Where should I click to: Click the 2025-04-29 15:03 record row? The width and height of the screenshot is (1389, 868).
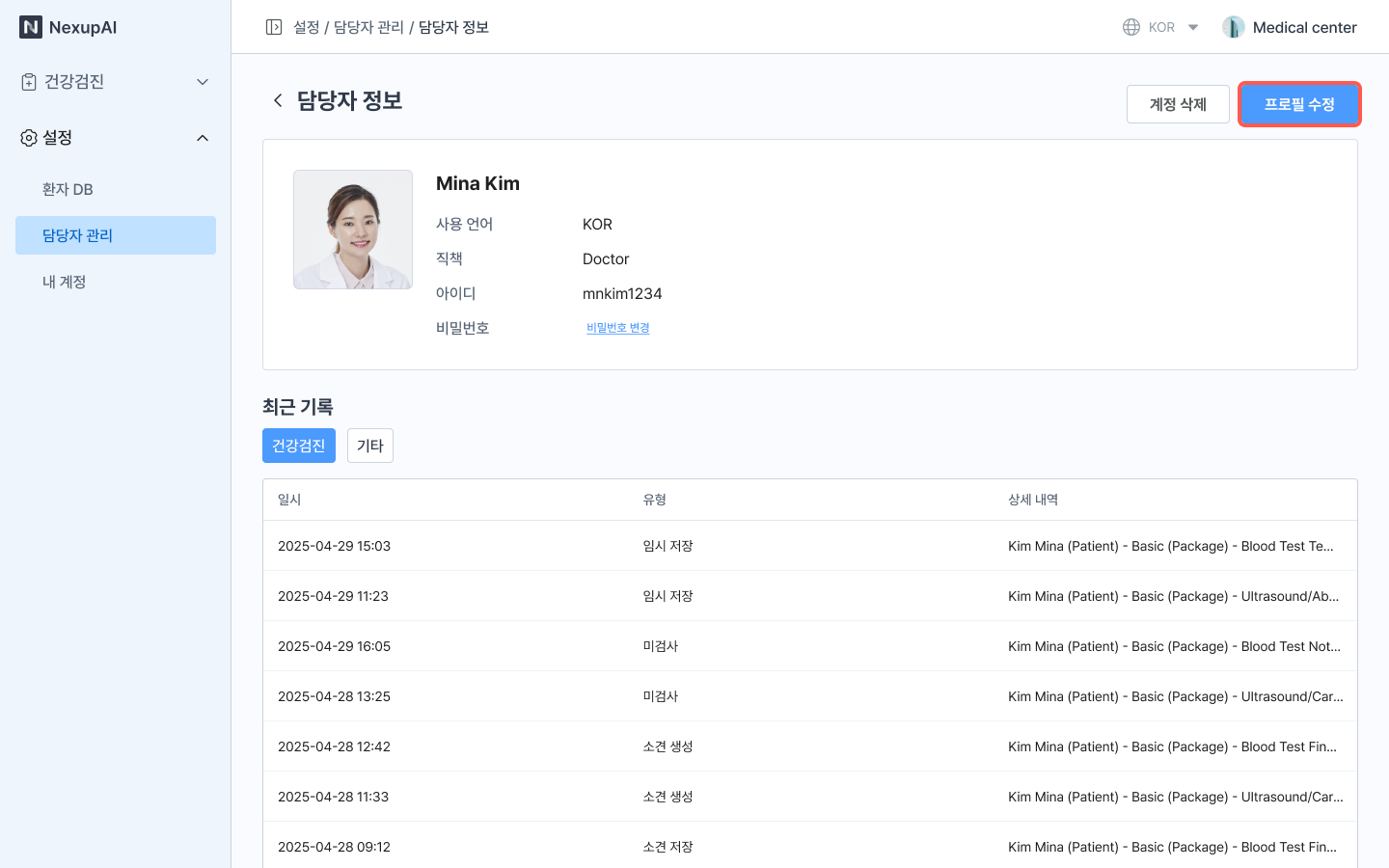point(809,546)
